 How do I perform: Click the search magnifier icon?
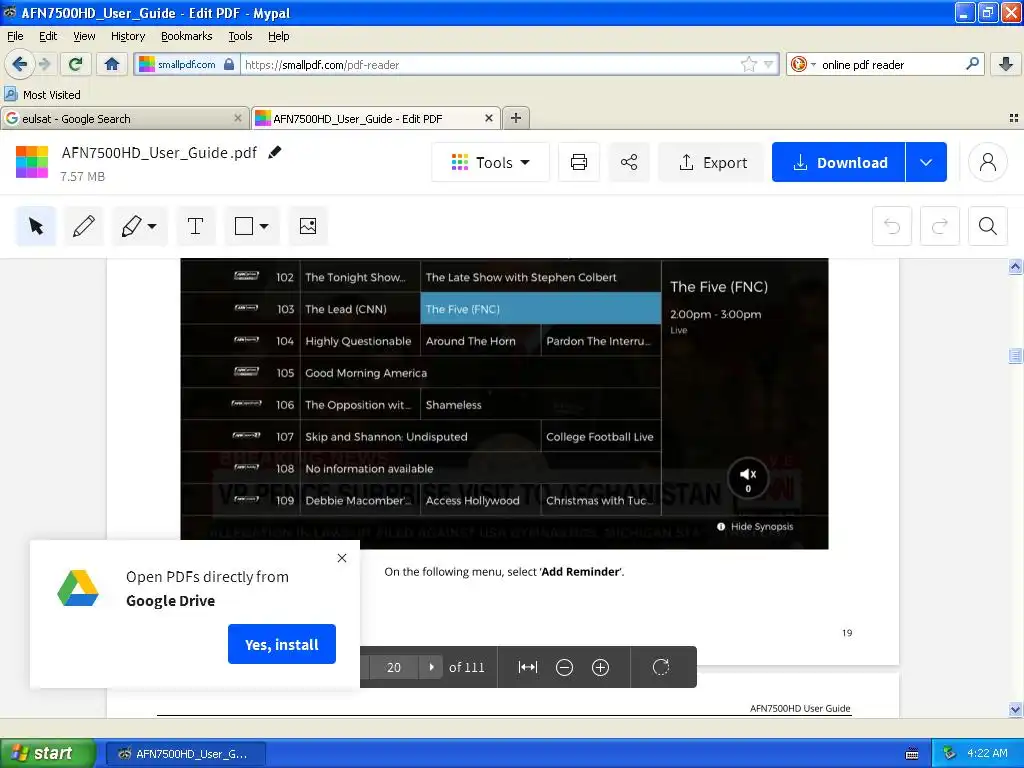[972, 64]
